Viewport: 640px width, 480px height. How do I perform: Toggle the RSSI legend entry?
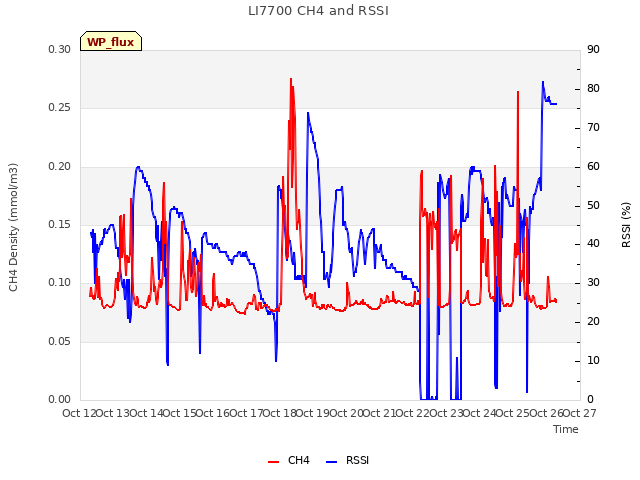point(347,460)
